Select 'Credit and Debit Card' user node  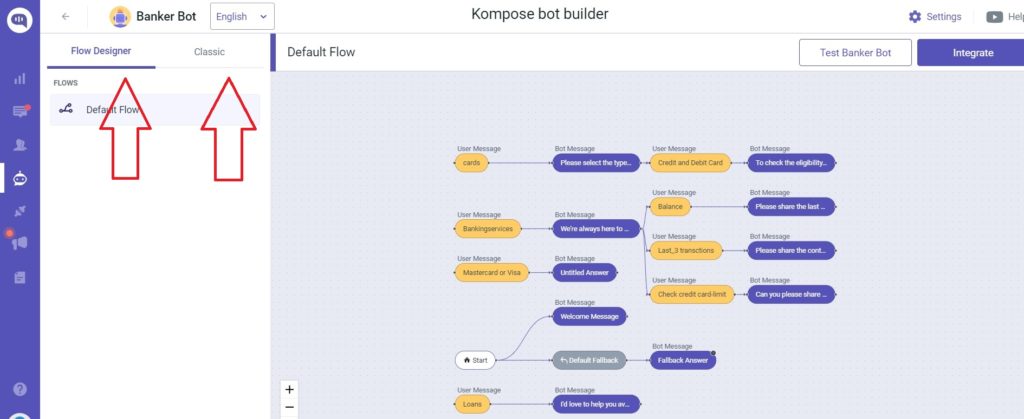coord(690,163)
